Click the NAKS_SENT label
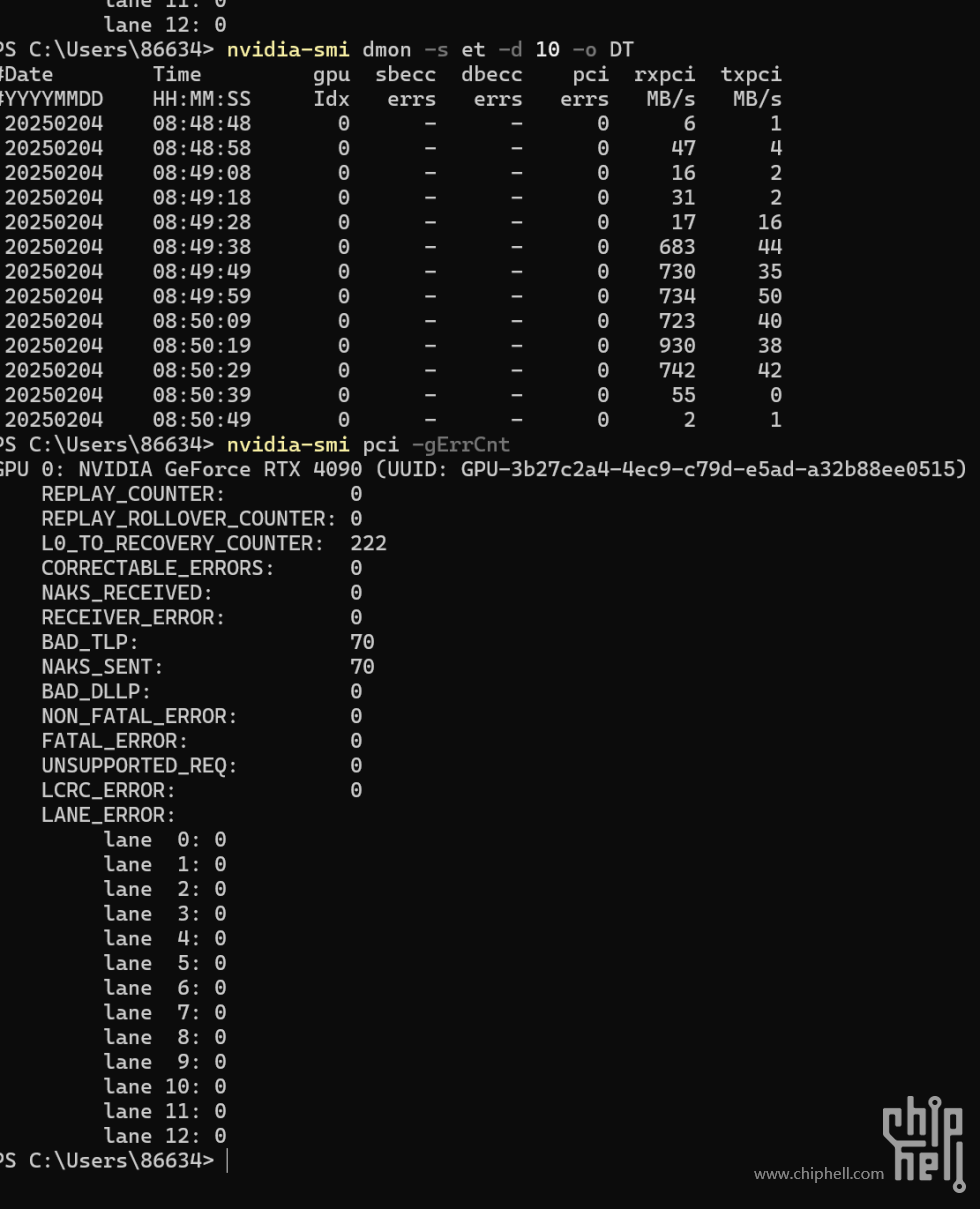Image resolution: width=980 pixels, height=1209 pixels. click(102, 667)
